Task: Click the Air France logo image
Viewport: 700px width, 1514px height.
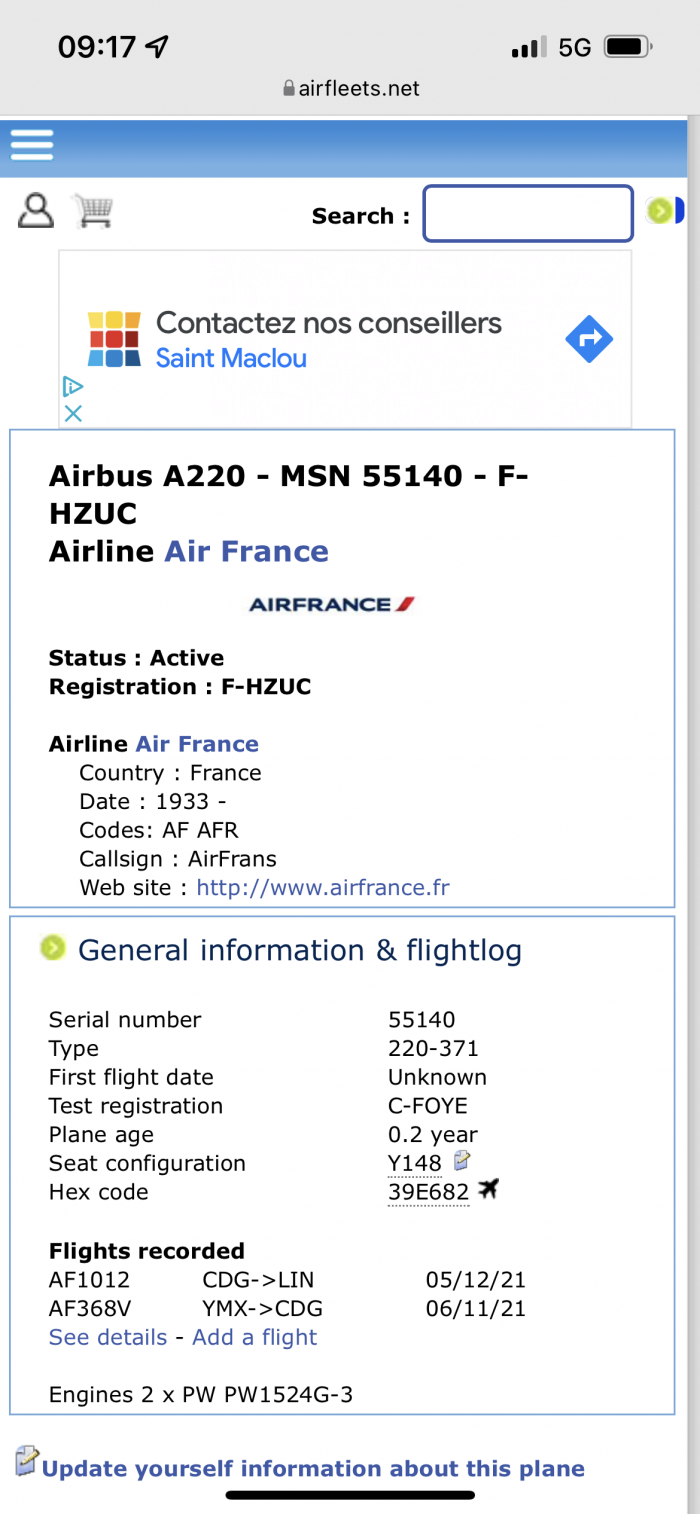Action: coord(332,604)
